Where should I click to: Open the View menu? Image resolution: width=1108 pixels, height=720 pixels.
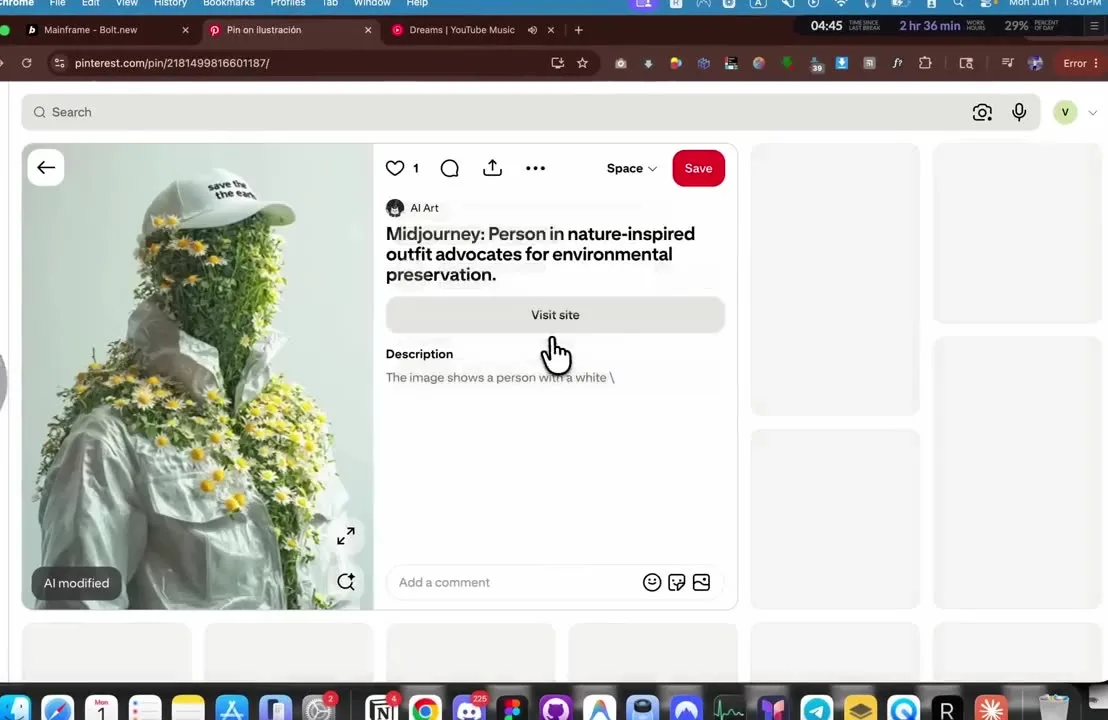pos(126,4)
